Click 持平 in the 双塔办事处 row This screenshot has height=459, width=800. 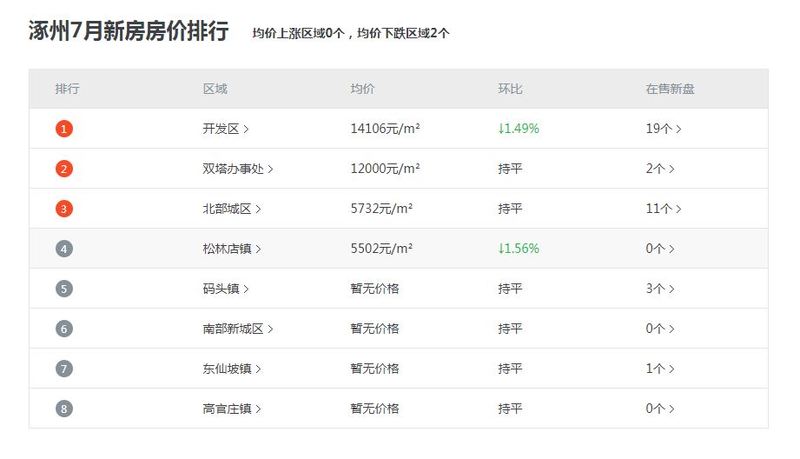pyautogui.click(x=510, y=168)
